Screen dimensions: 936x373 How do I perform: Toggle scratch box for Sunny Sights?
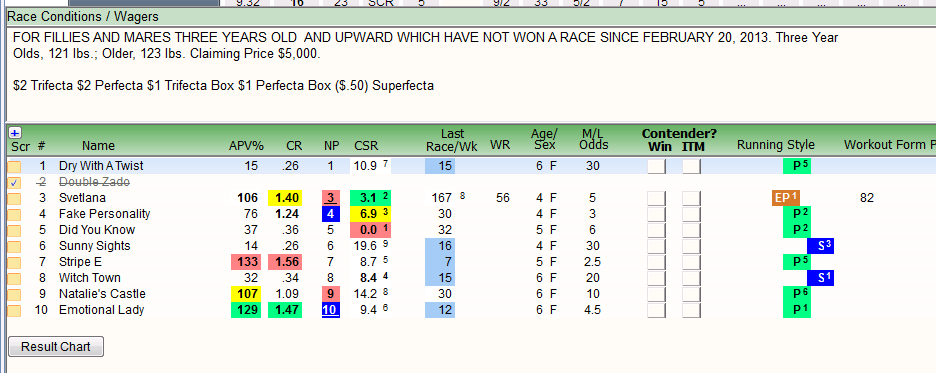coord(14,246)
